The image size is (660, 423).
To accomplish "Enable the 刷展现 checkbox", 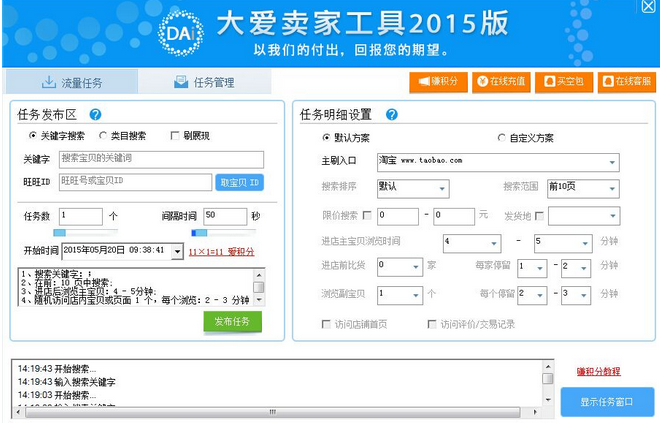I will click(174, 136).
